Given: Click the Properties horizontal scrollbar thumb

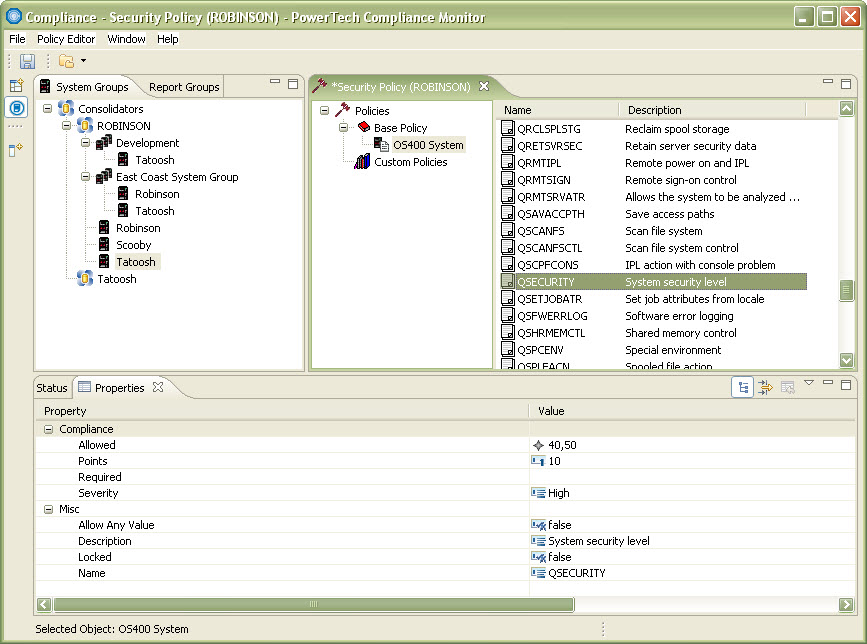Looking at the screenshot, I should pos(314,604).
